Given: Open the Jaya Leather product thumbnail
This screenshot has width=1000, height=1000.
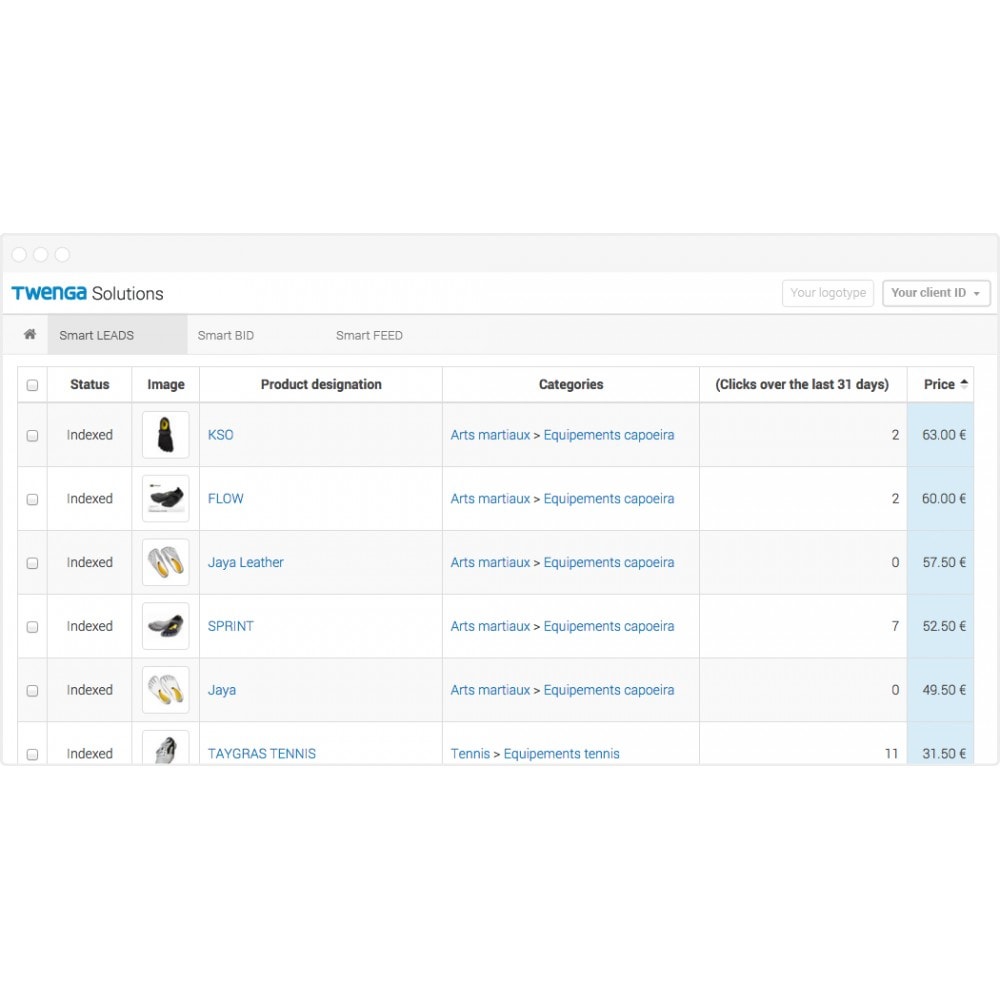Looking at the screenshot, I should [166, 562].
